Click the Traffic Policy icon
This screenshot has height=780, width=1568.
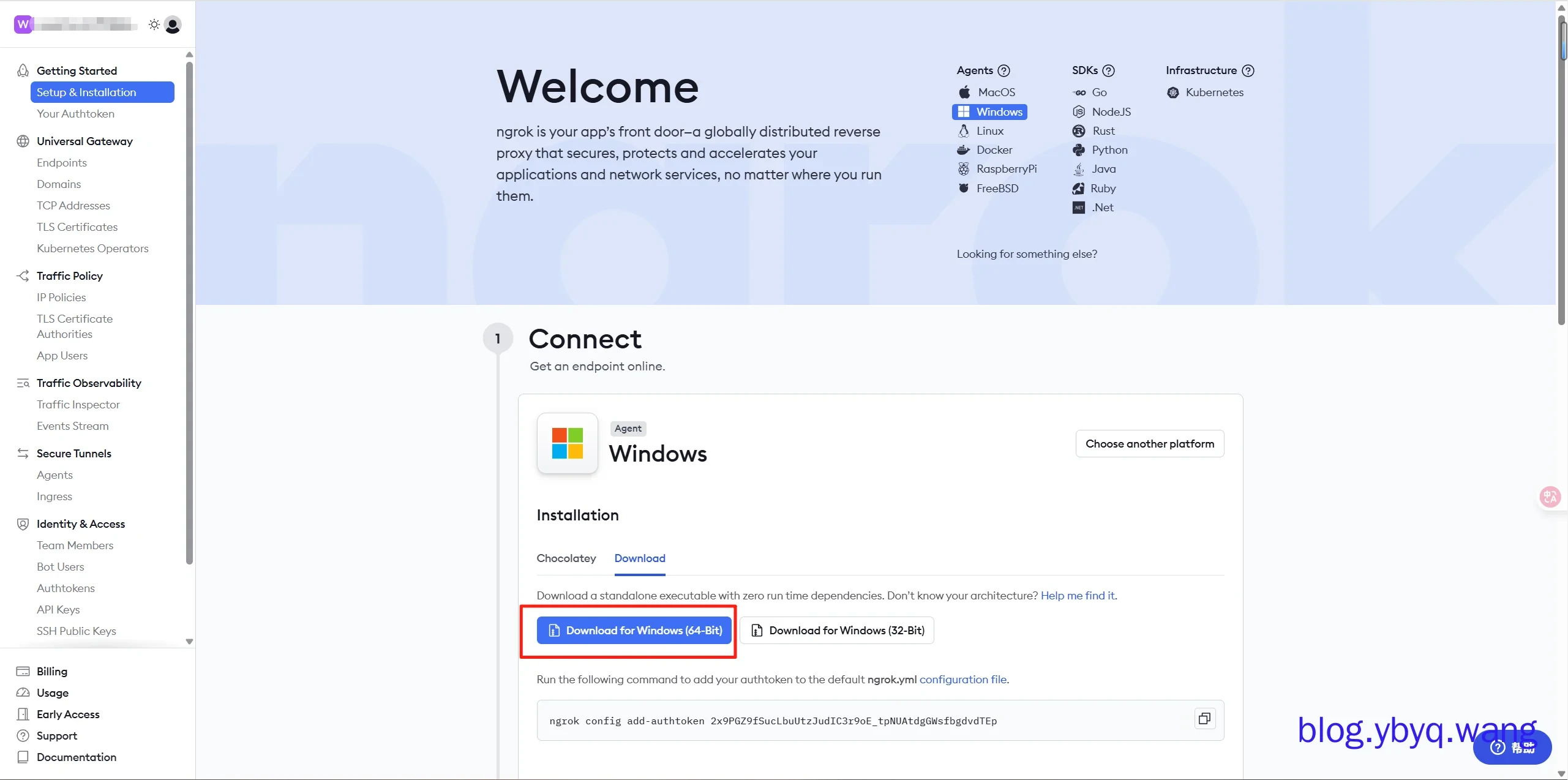pyautogui.click(x=23, y=276)
